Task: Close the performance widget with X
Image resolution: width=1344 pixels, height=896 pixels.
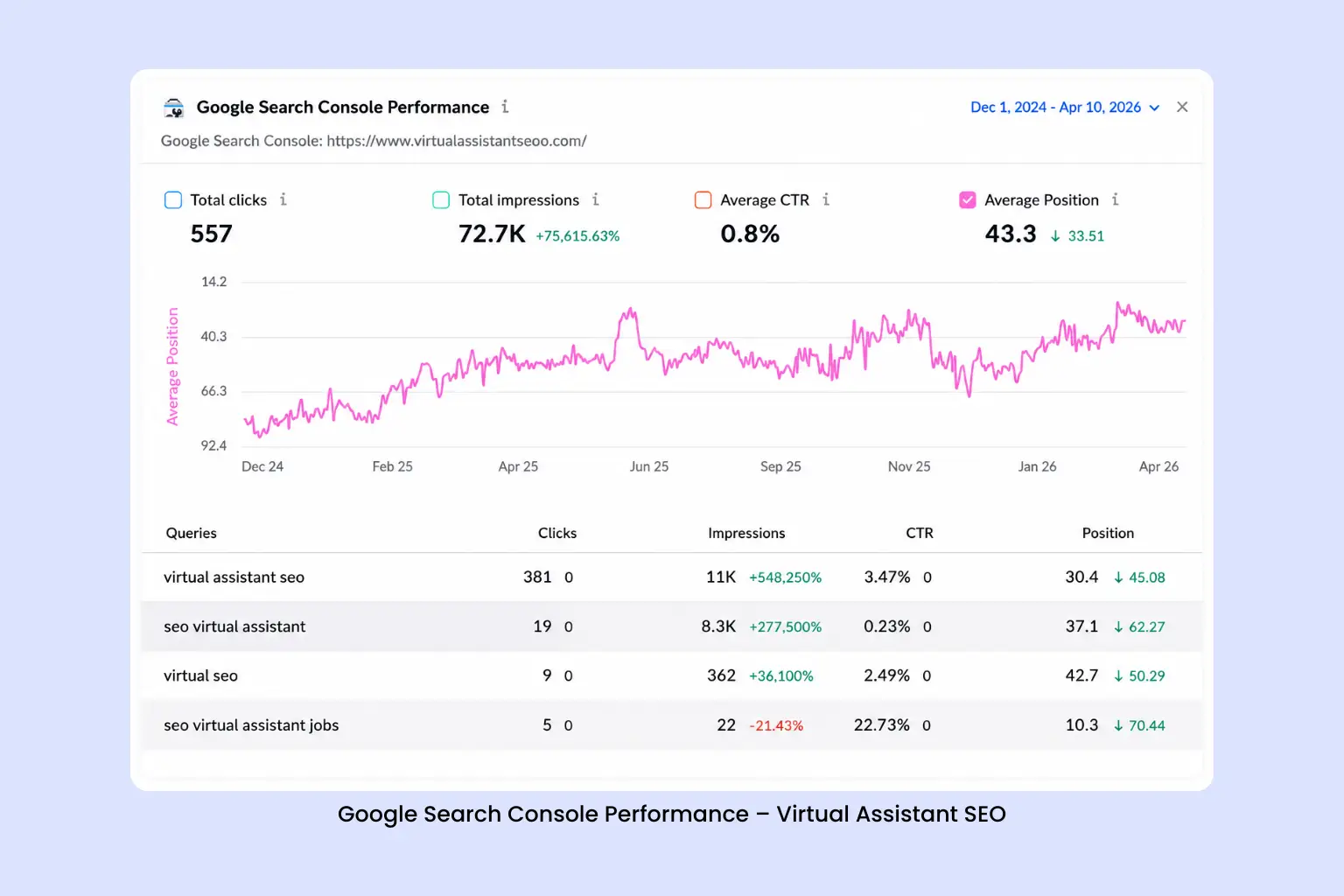Action: (1182, 107)
